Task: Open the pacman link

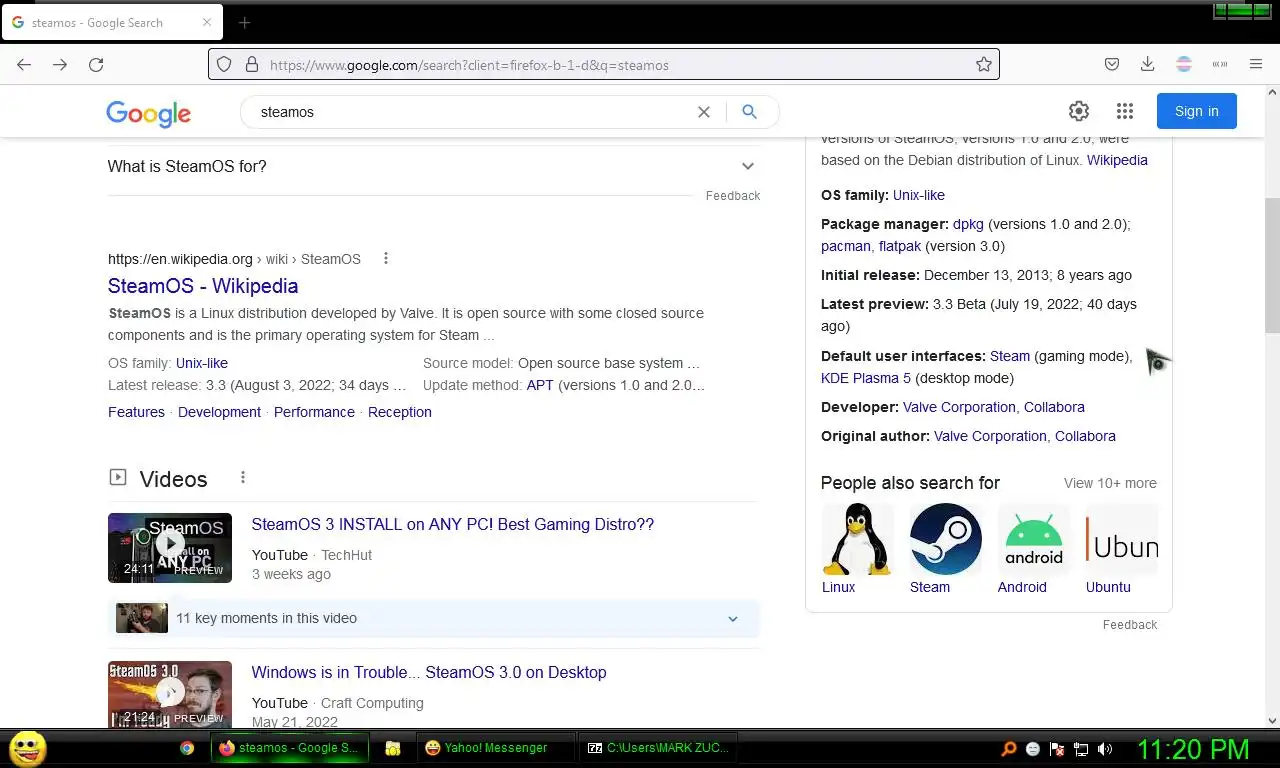Action: tap(846, 246)
